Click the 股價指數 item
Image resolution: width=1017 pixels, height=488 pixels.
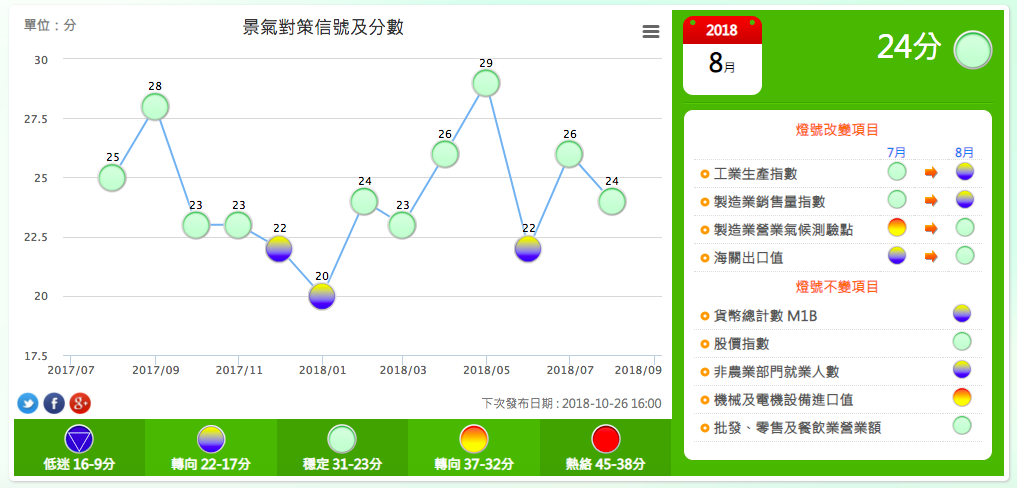pos(741,344)
